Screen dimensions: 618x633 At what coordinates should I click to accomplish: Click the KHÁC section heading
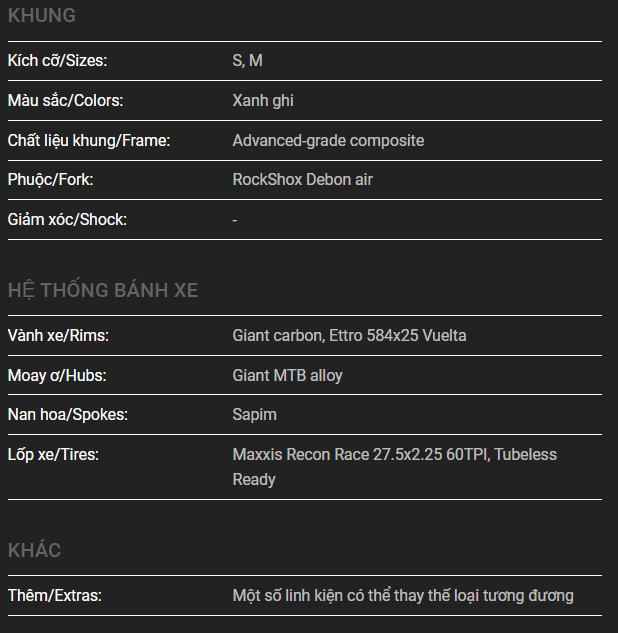34,551
